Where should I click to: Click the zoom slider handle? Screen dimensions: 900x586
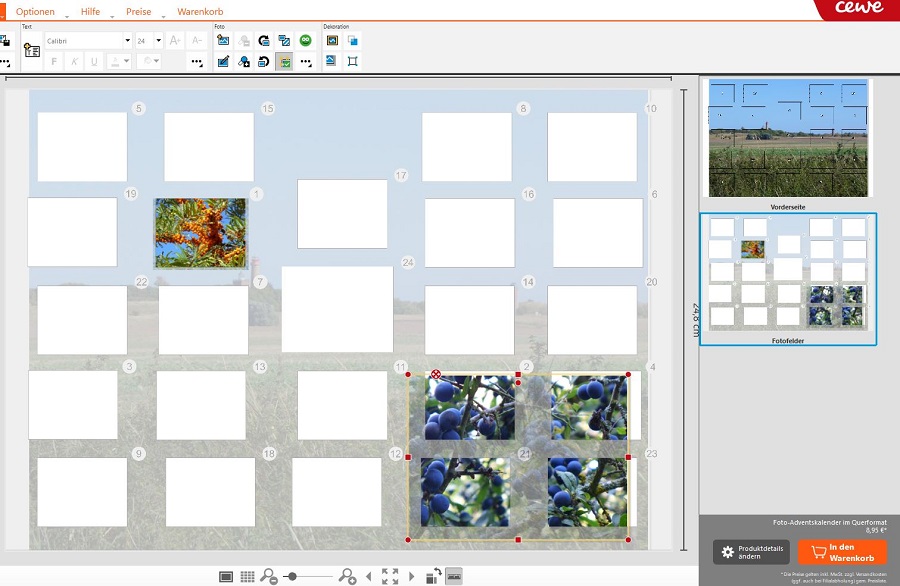click(292, 577)
